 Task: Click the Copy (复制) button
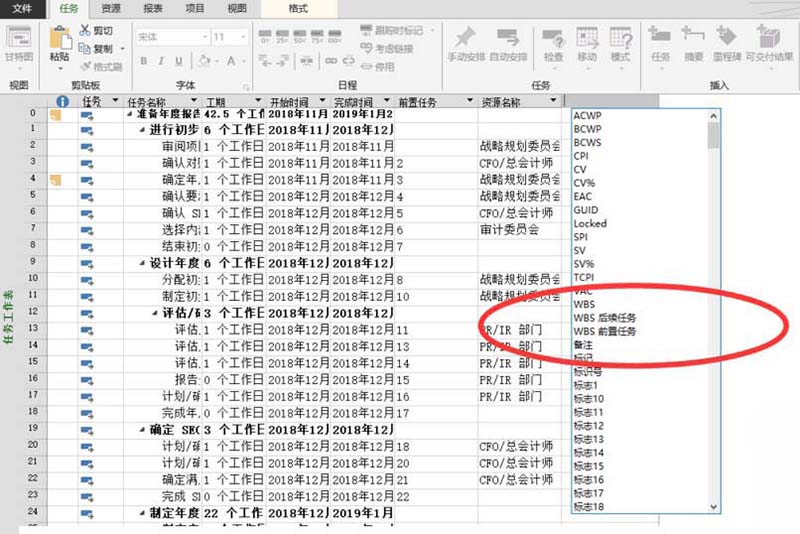point(97,48)
